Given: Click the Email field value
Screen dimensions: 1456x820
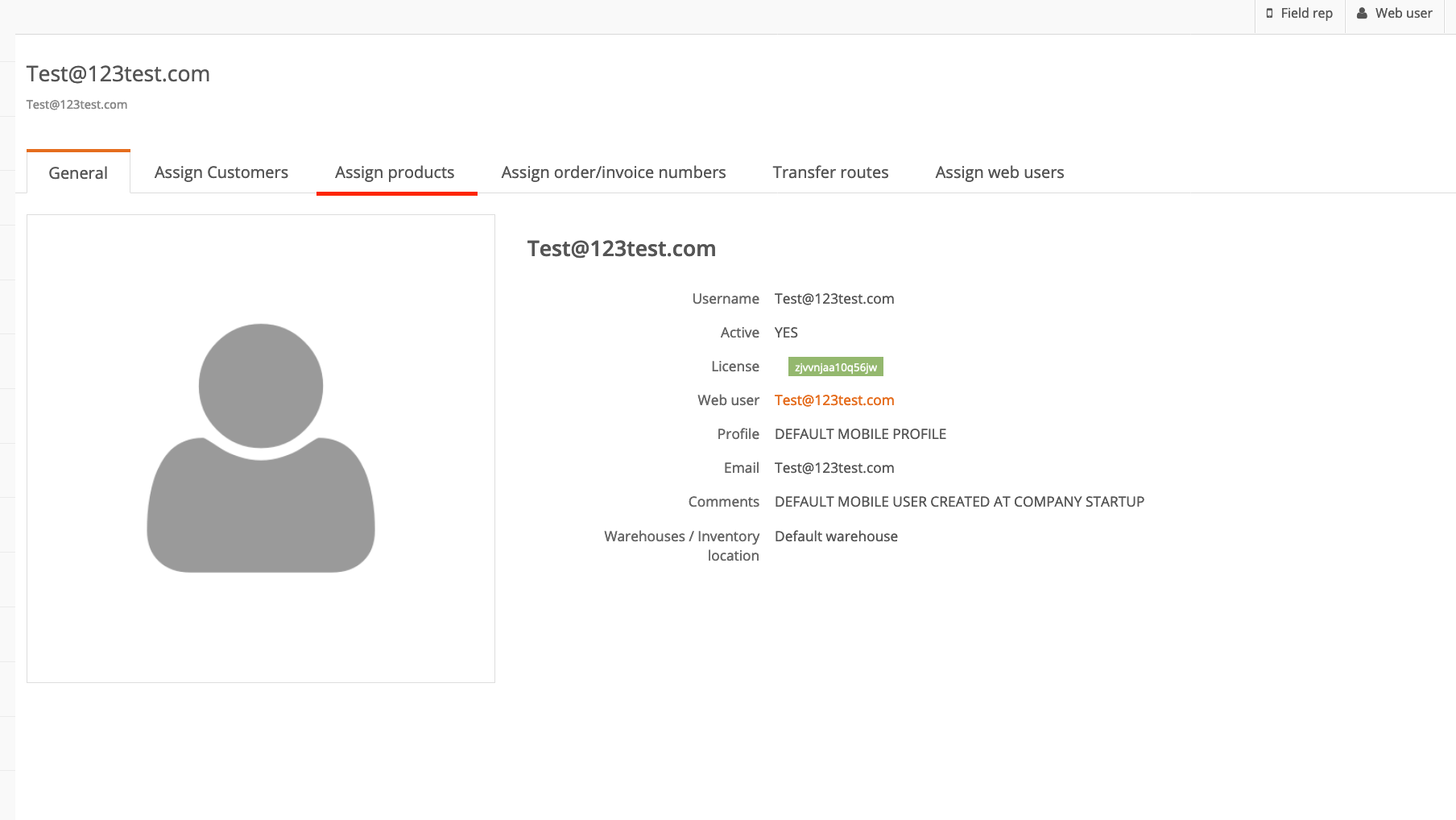Looking at the screenshot, I should [834, 468].
